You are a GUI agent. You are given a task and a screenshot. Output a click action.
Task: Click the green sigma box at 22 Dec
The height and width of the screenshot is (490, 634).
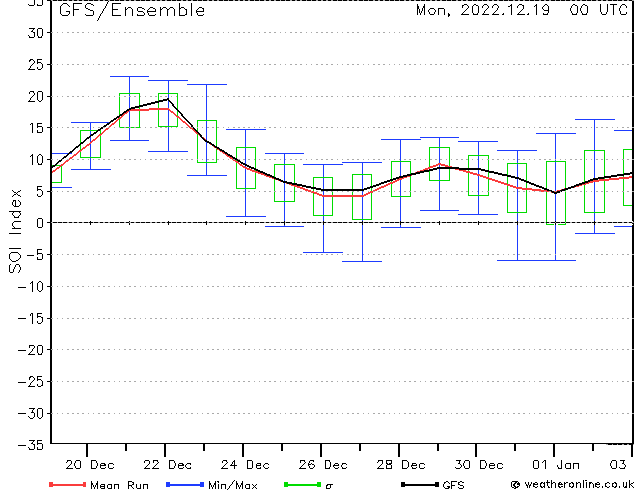pos(168,110)
